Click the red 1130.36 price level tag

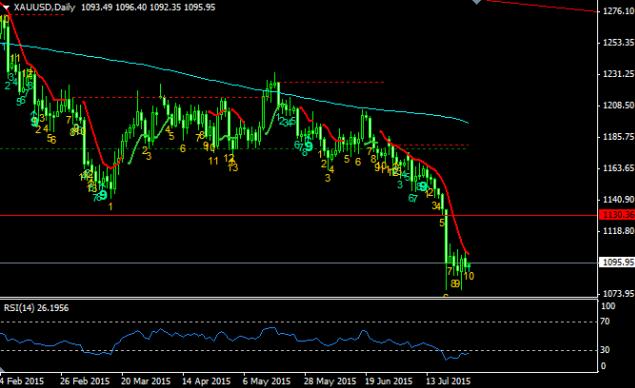tap(617, 215)
